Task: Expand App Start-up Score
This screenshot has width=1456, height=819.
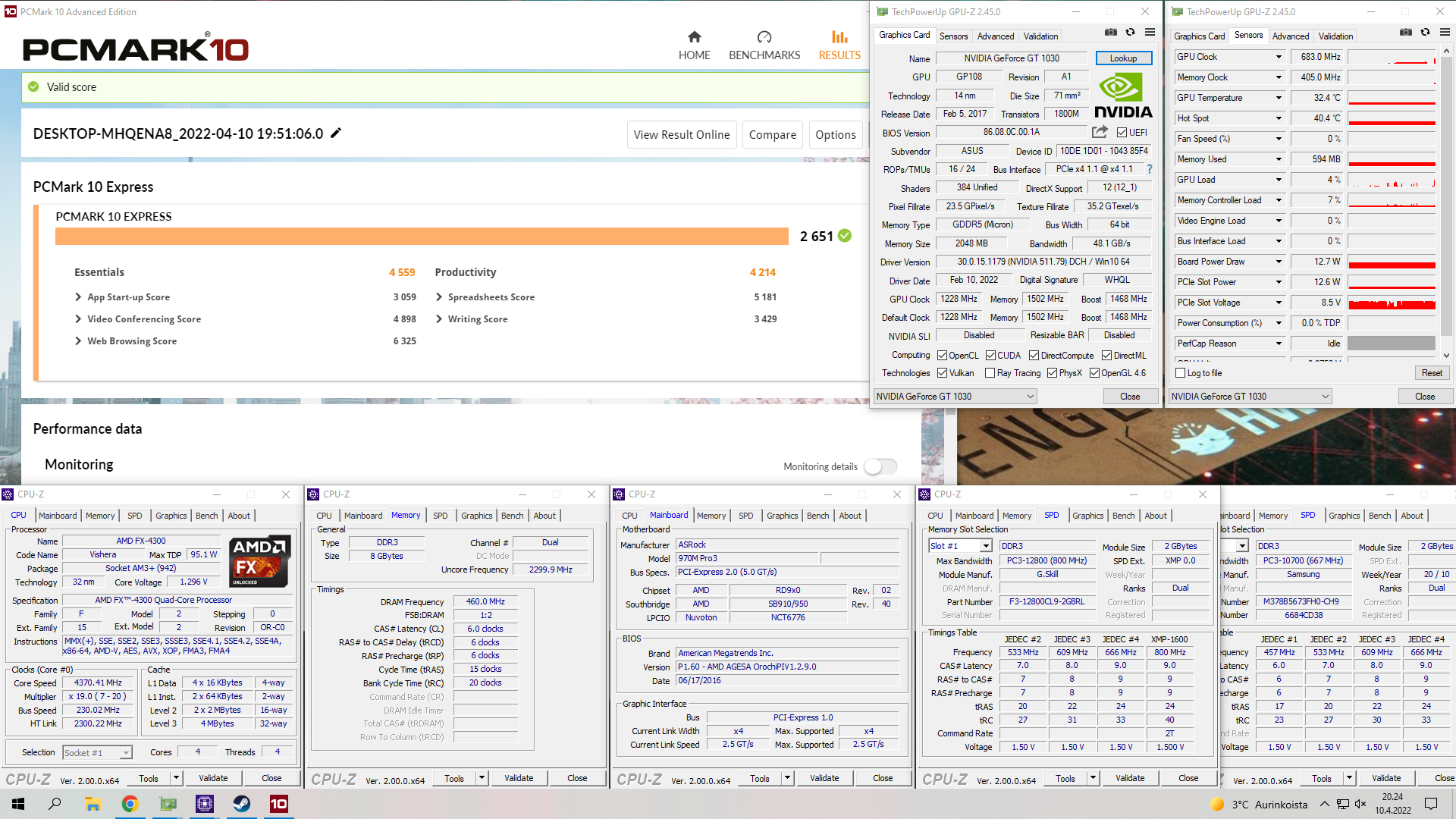Action: point(78,297)
